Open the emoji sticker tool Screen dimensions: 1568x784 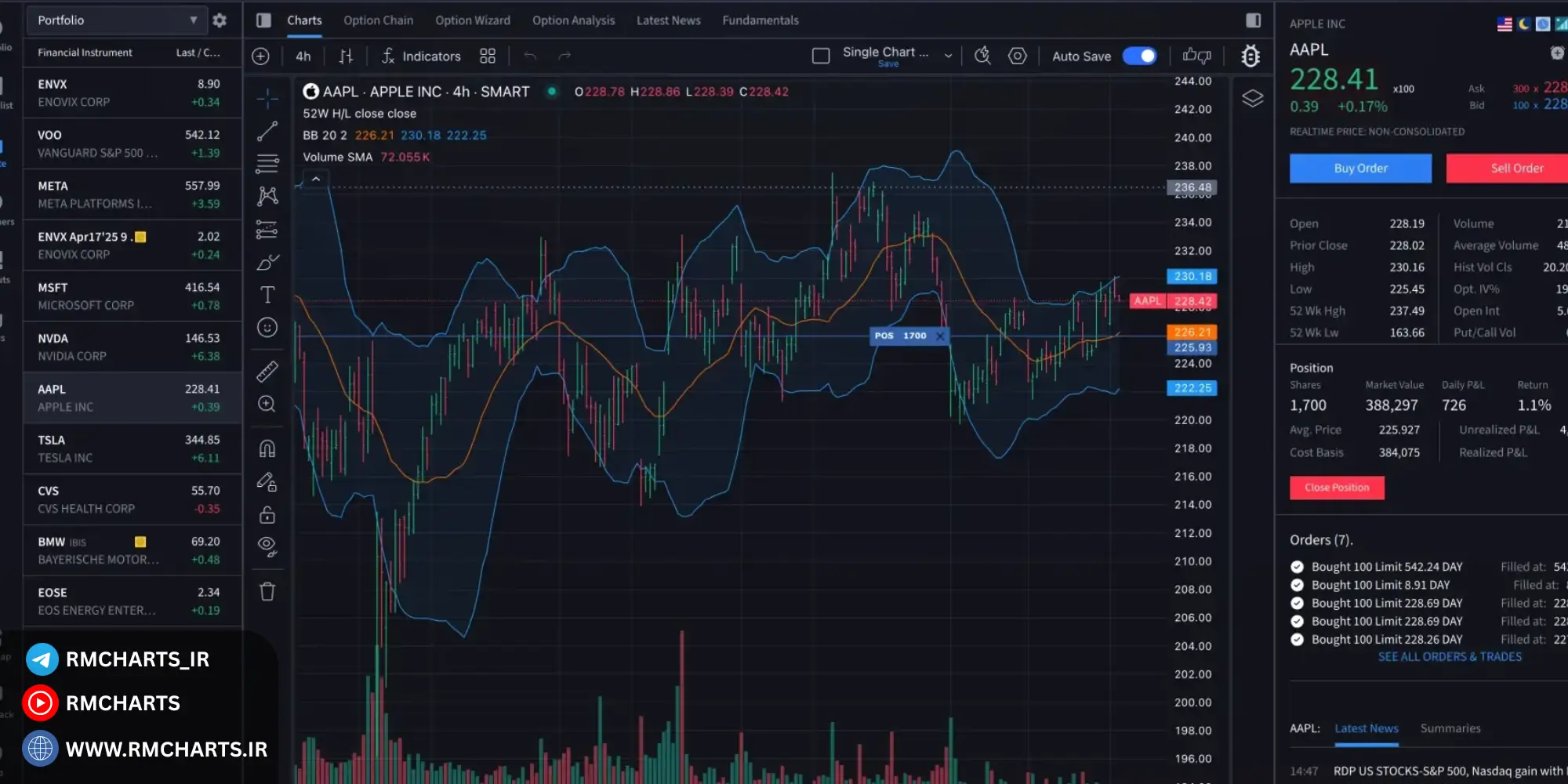pyautogui.click(x=267, y=328)
